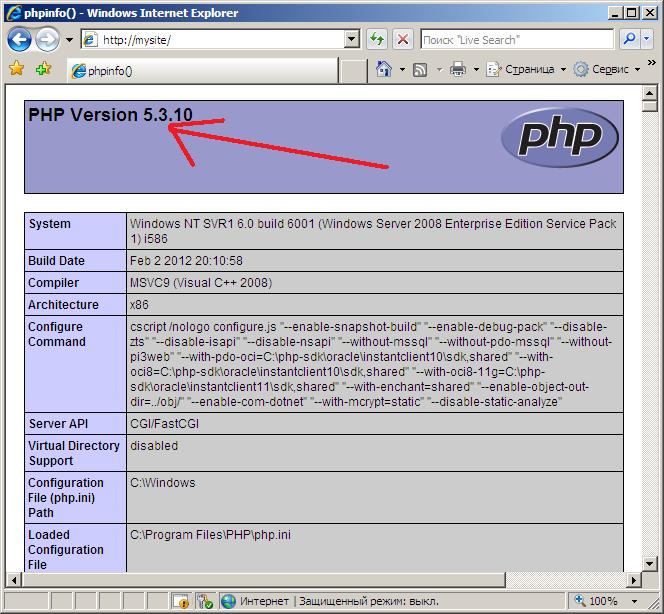
Task: Click 'MSVC9 (Visual C++ 2008)' compiler value
Action: (x=201, y=283)
